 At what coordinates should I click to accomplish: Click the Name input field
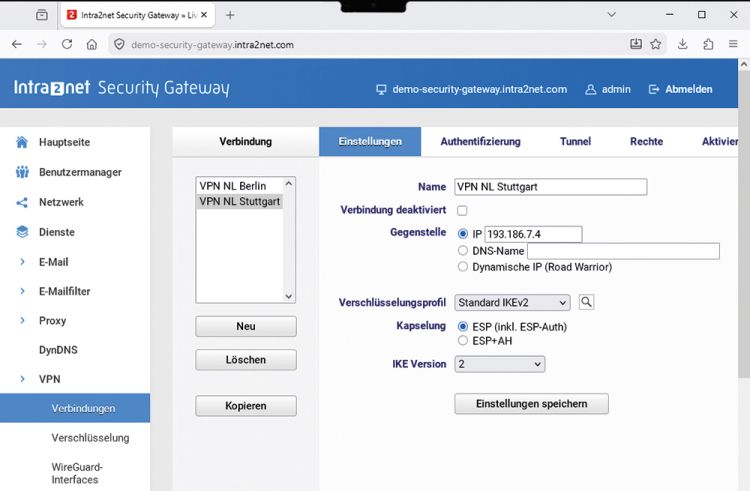[x=551, y=187]
